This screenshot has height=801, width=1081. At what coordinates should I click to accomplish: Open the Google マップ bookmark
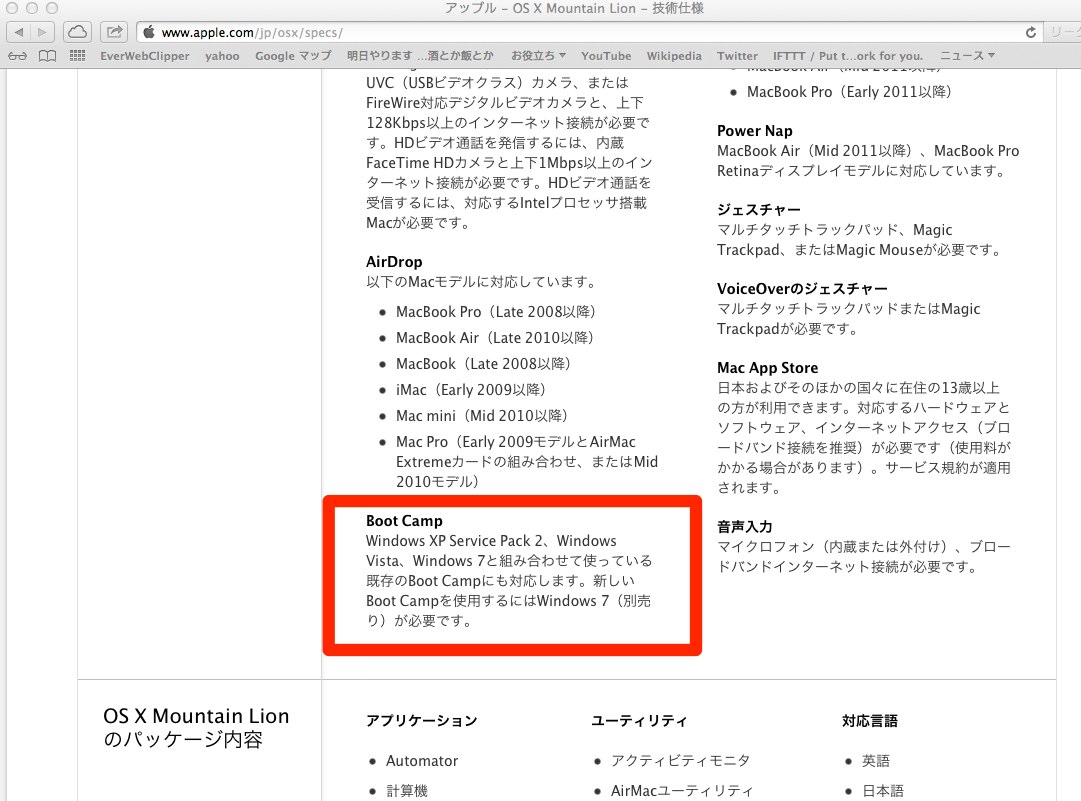pyautogui.click(x=293, y=56)
